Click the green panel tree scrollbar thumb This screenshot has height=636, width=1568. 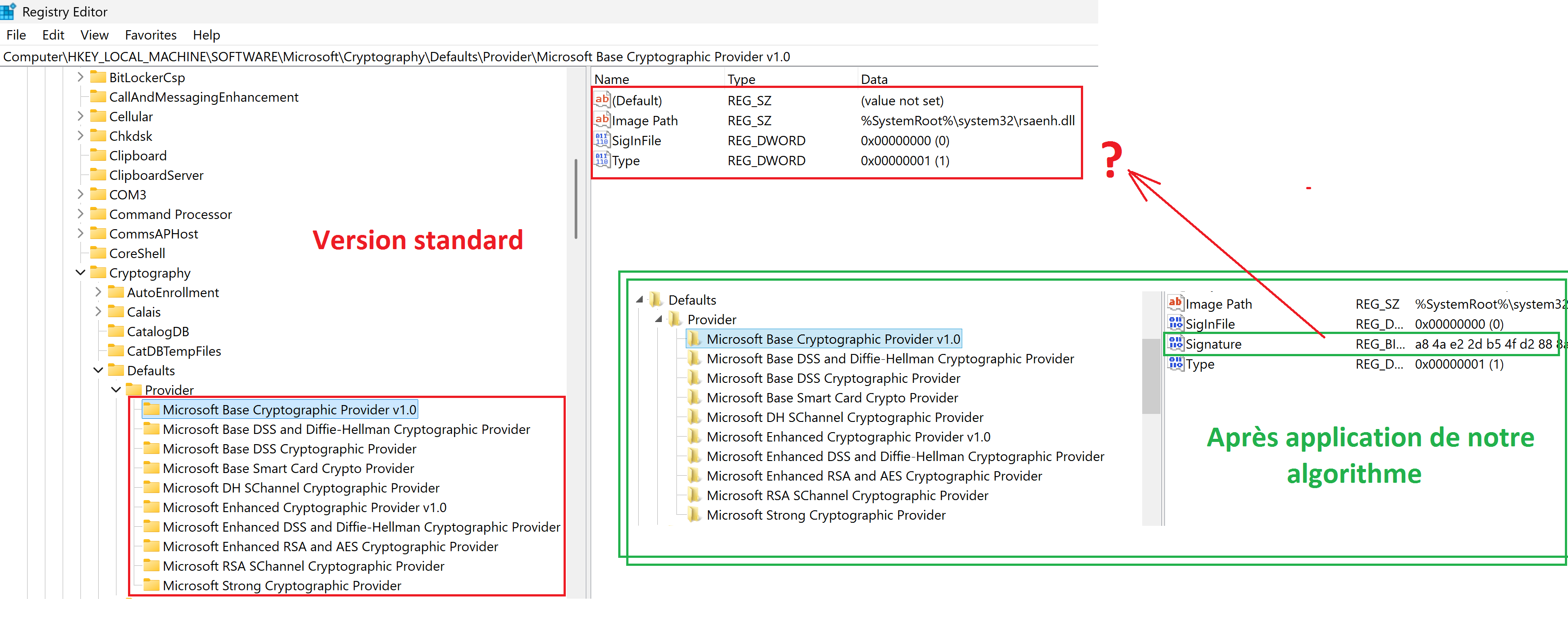click(x=1151, y=376)
